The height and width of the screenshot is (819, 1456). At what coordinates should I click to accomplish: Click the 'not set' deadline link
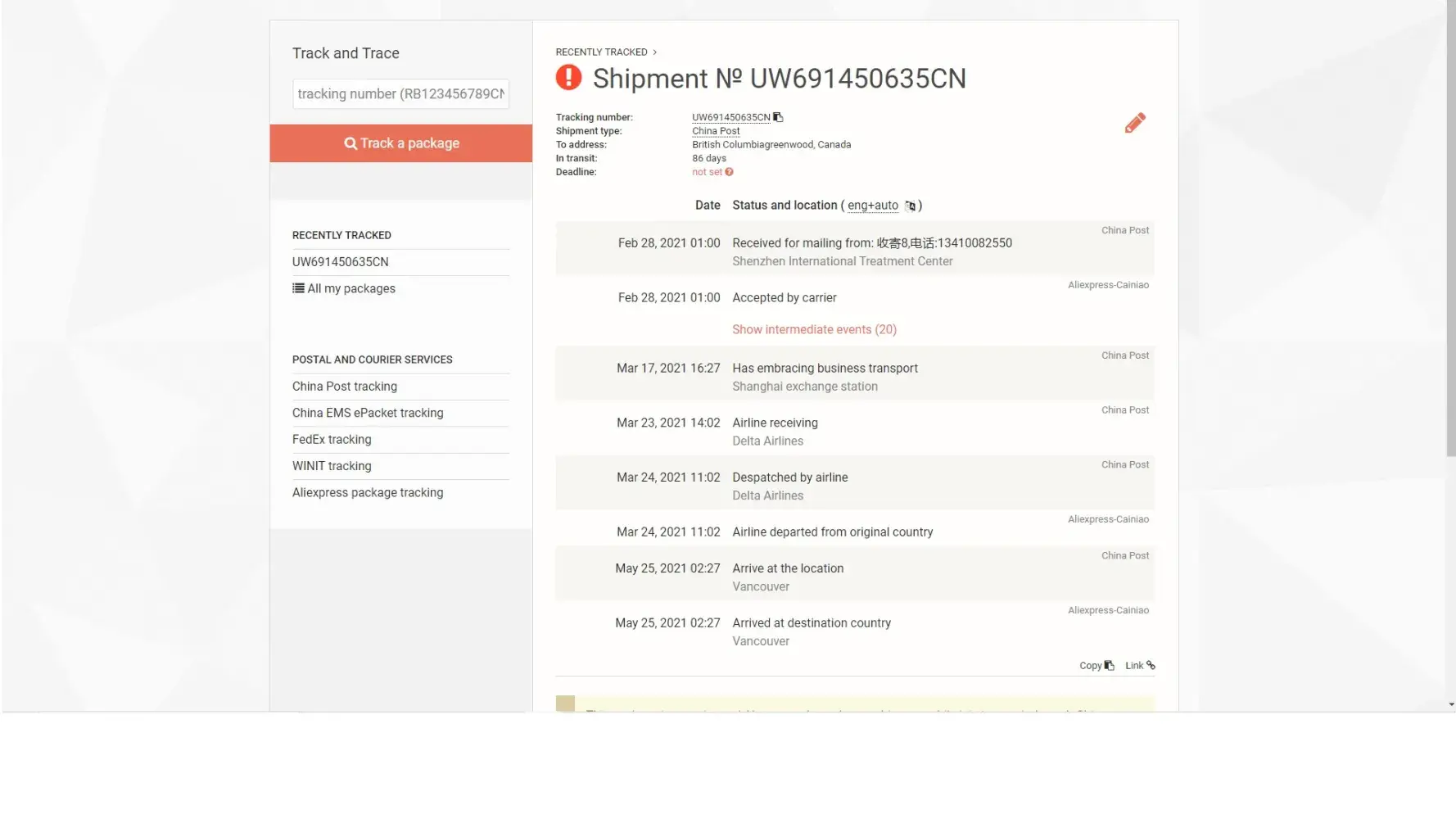pos(706,172)
